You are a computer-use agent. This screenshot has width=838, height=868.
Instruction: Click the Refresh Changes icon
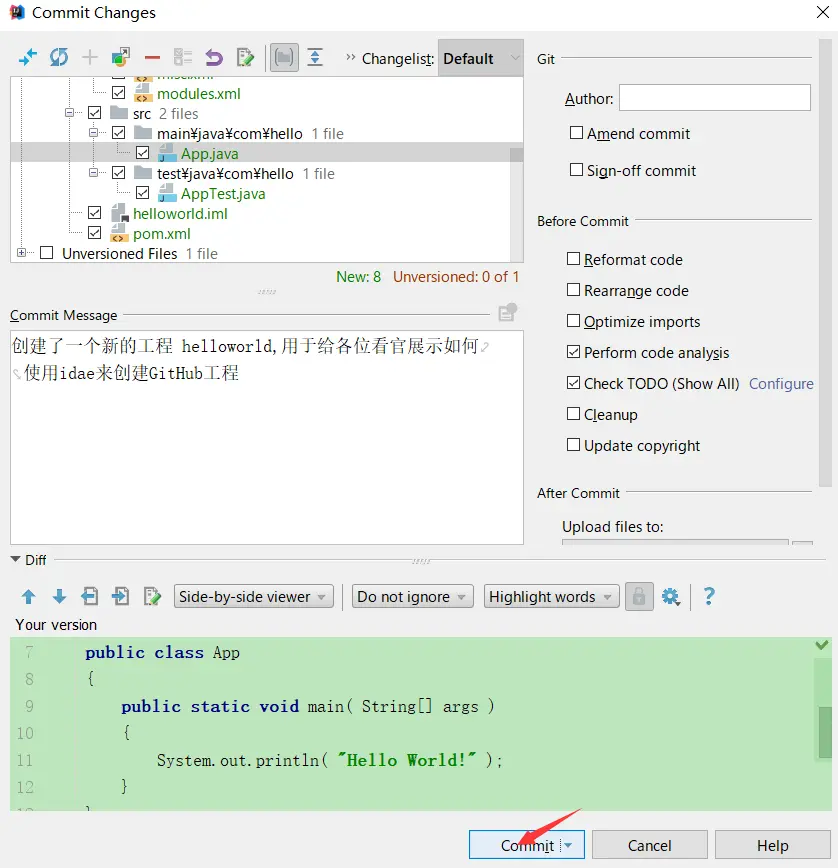[x=59, y=57]
